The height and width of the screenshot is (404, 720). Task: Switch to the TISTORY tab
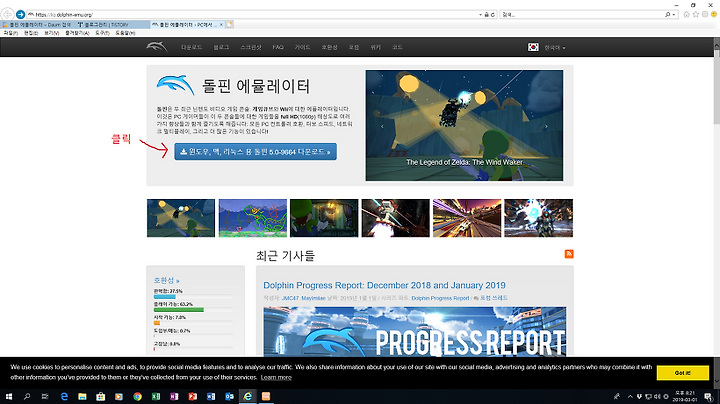click(x=112, y=25)
